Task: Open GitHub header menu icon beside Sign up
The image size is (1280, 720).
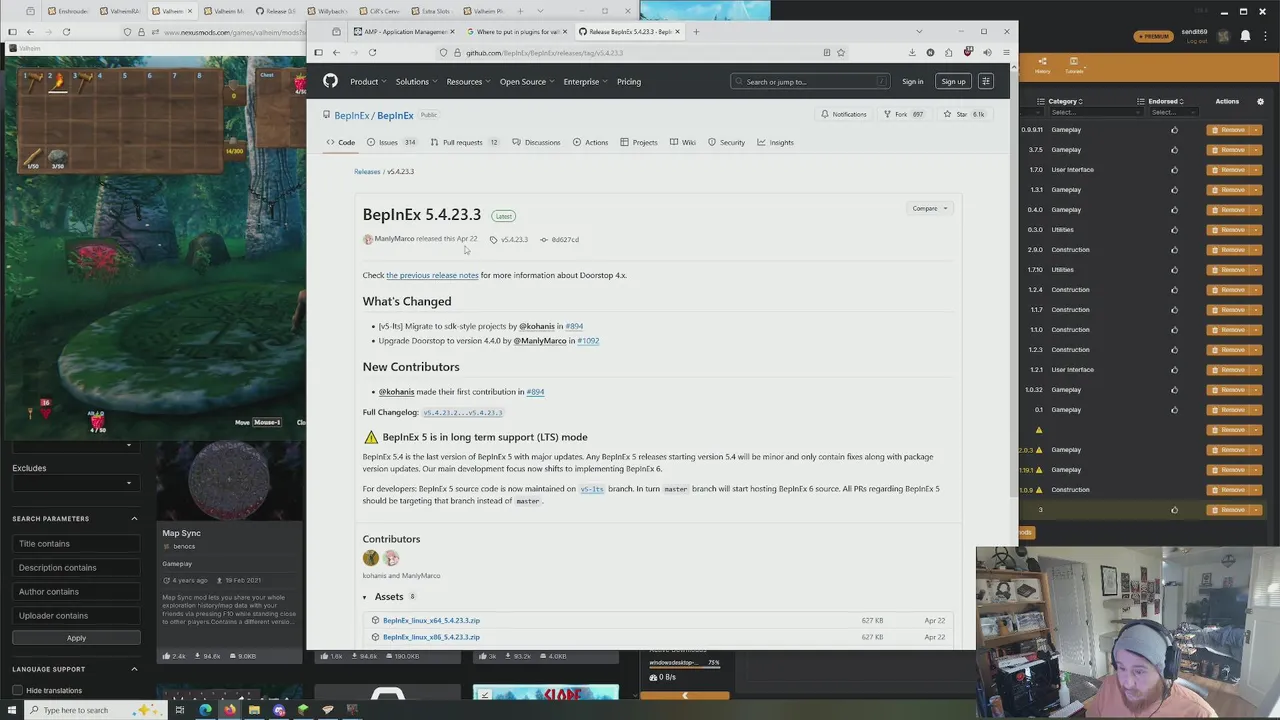Action: point(986,81)
